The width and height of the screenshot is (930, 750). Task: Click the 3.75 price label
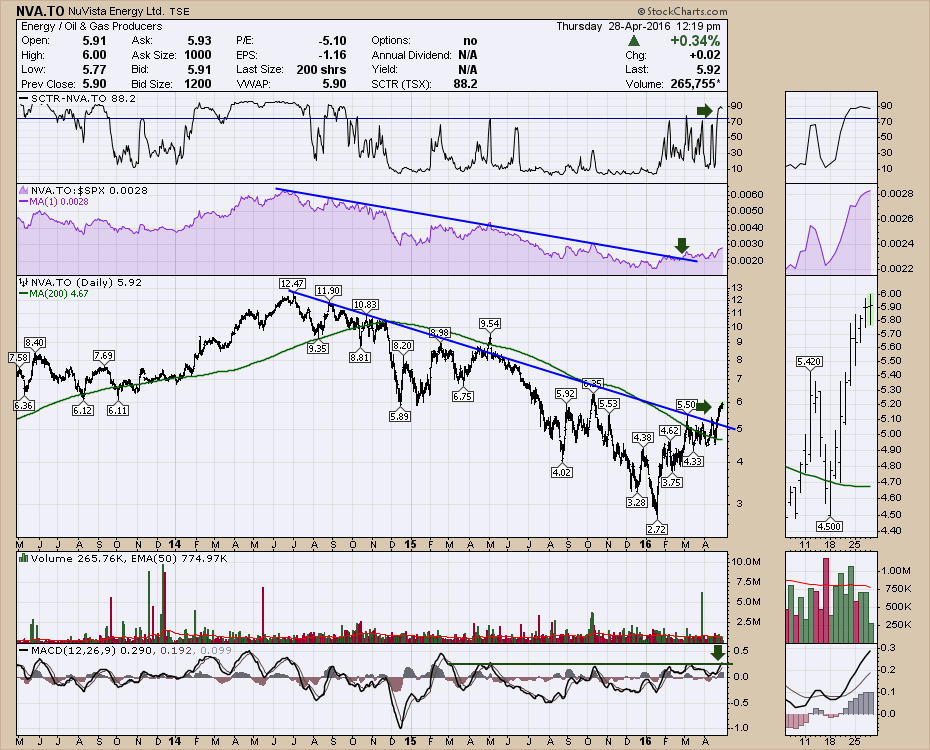click(x=671, y=482)
